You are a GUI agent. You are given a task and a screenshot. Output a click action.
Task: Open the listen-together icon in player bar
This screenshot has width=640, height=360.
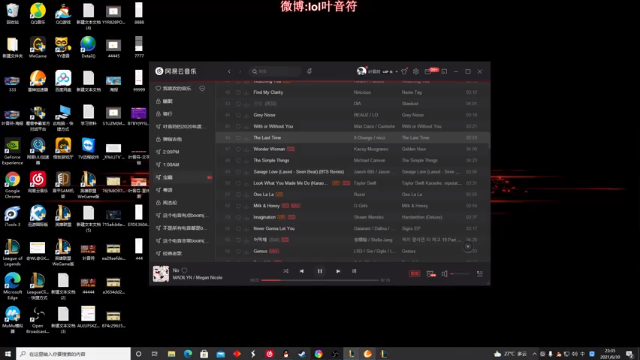point(431,274)
